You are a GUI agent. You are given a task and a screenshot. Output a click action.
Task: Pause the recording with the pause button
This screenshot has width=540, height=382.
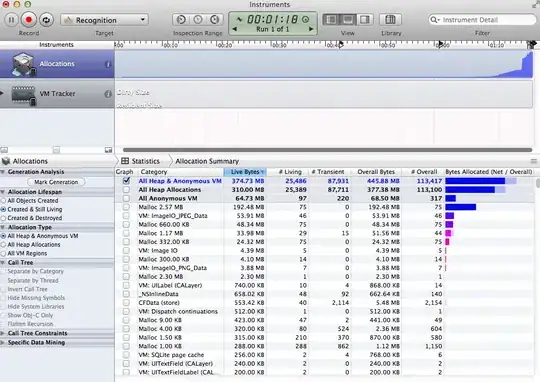tap(11, 20)
